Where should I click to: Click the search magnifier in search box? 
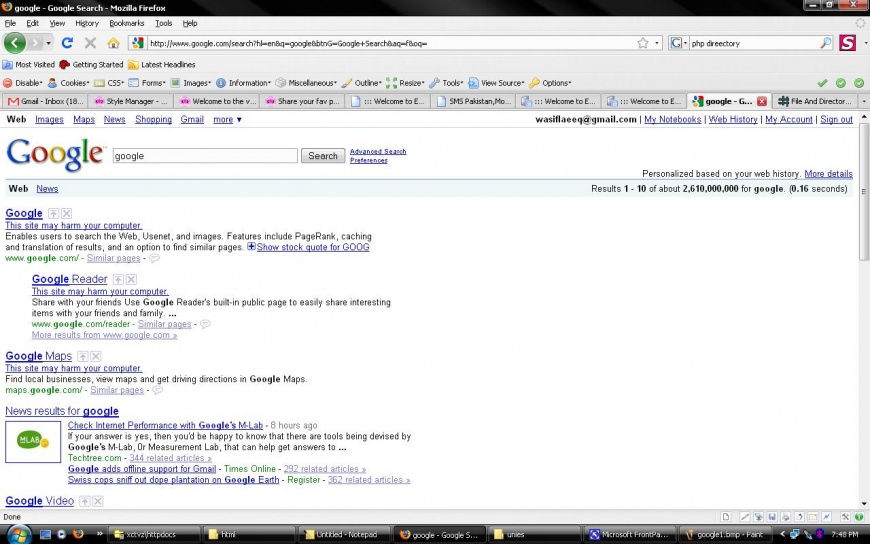point(826,43)
